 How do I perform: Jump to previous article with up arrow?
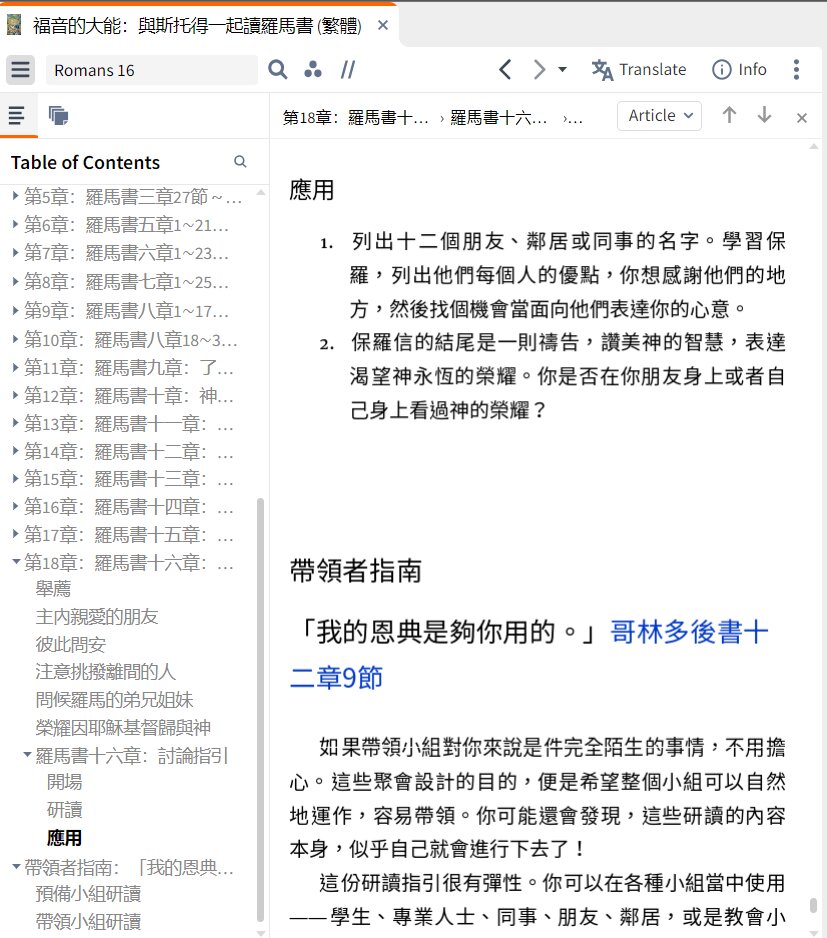(x=729, y=115)
